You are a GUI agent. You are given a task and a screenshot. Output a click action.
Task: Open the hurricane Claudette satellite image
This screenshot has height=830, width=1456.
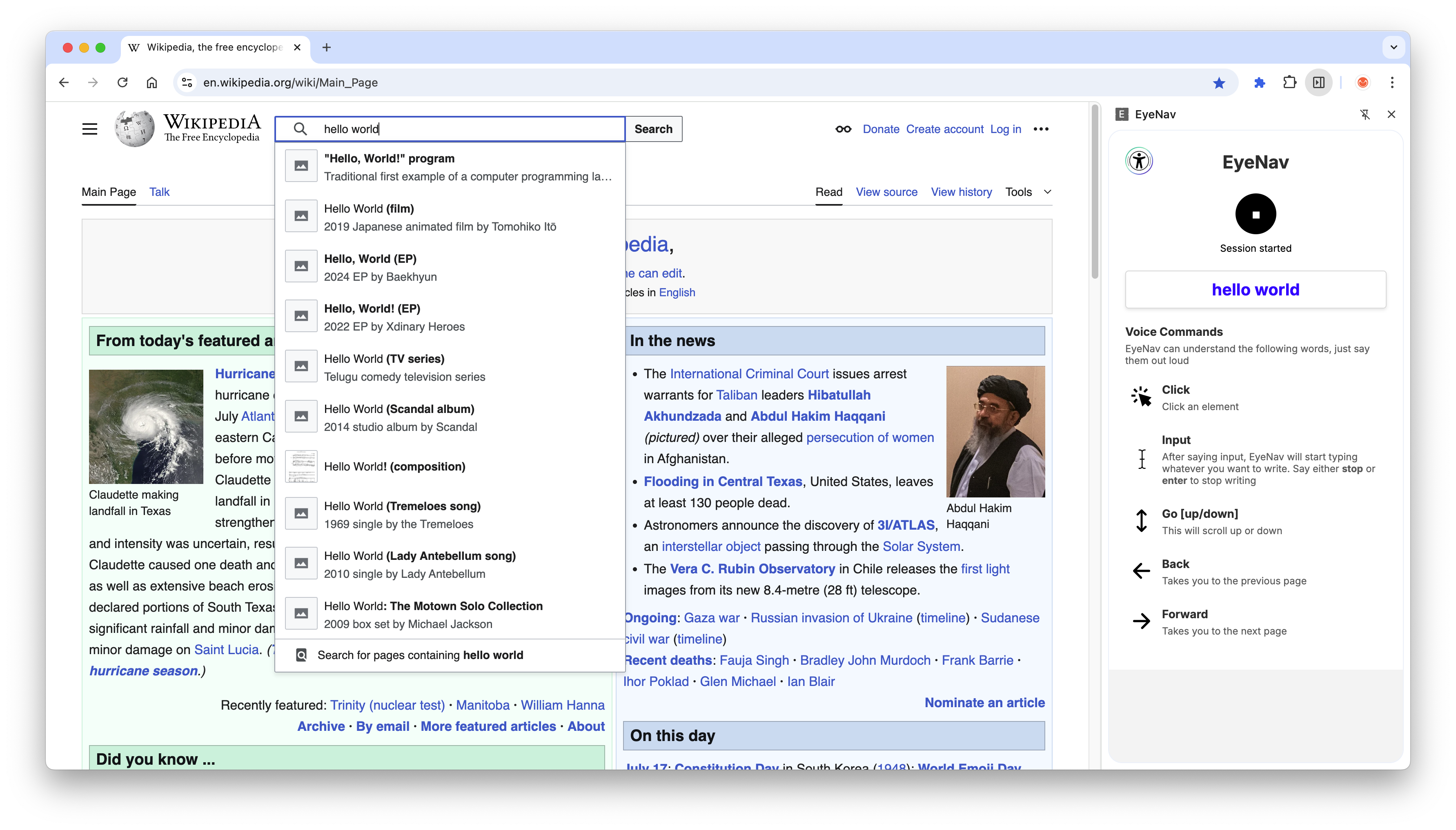tap(146, 426)
